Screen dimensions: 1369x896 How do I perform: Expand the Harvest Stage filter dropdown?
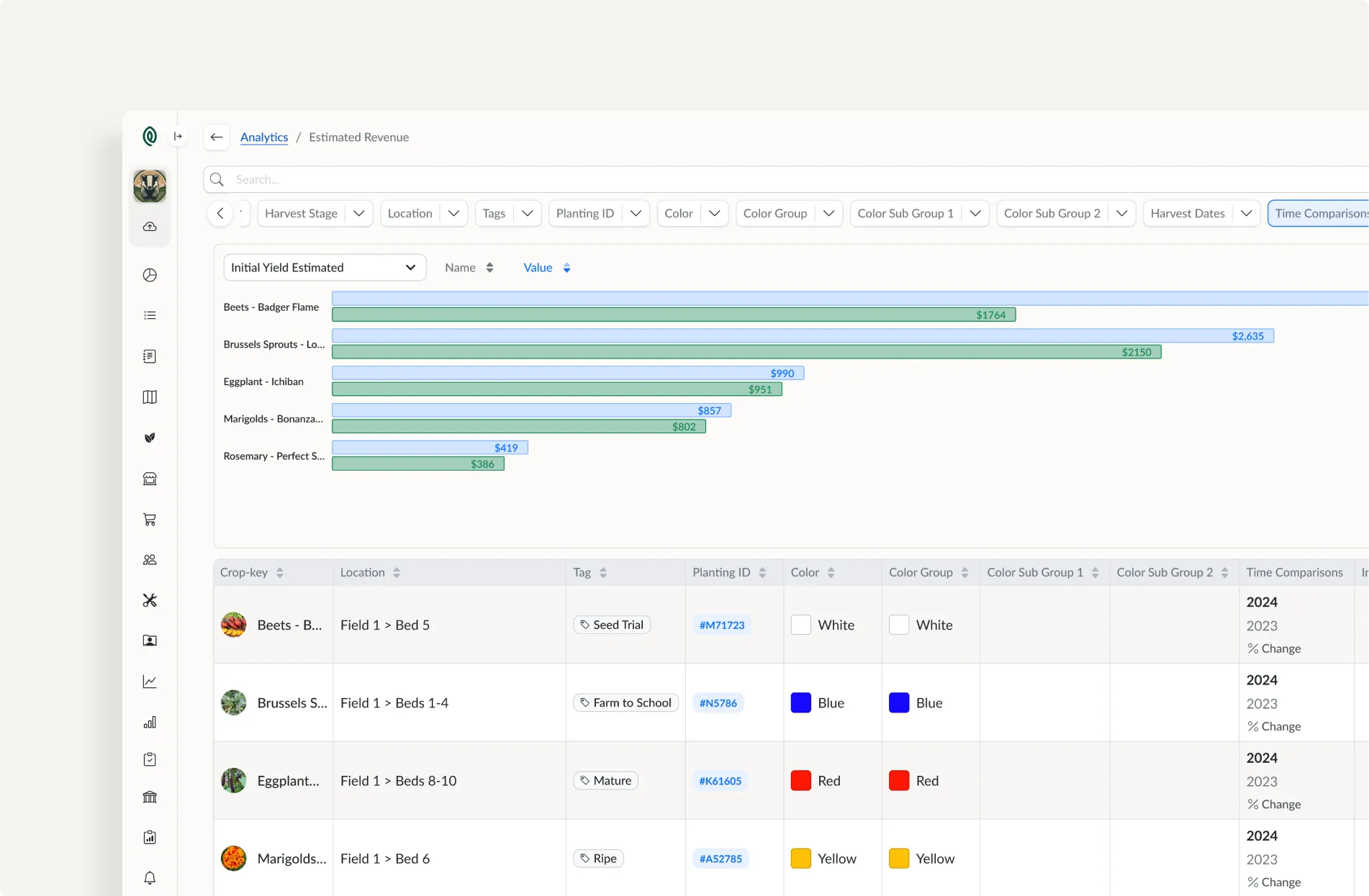click(315, 213)
